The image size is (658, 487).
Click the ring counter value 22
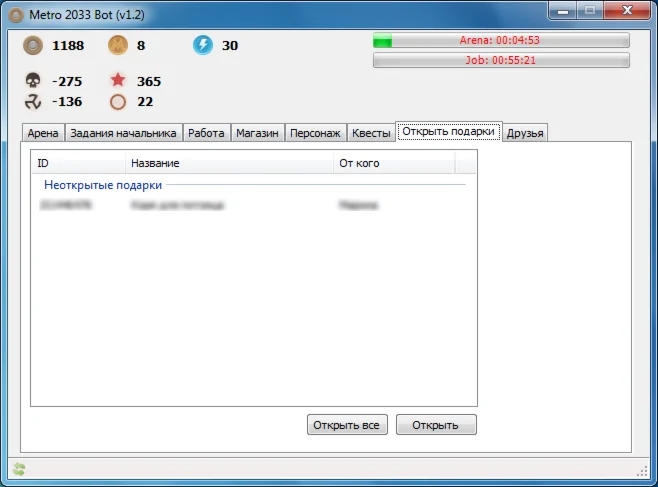tap(145, 102)
